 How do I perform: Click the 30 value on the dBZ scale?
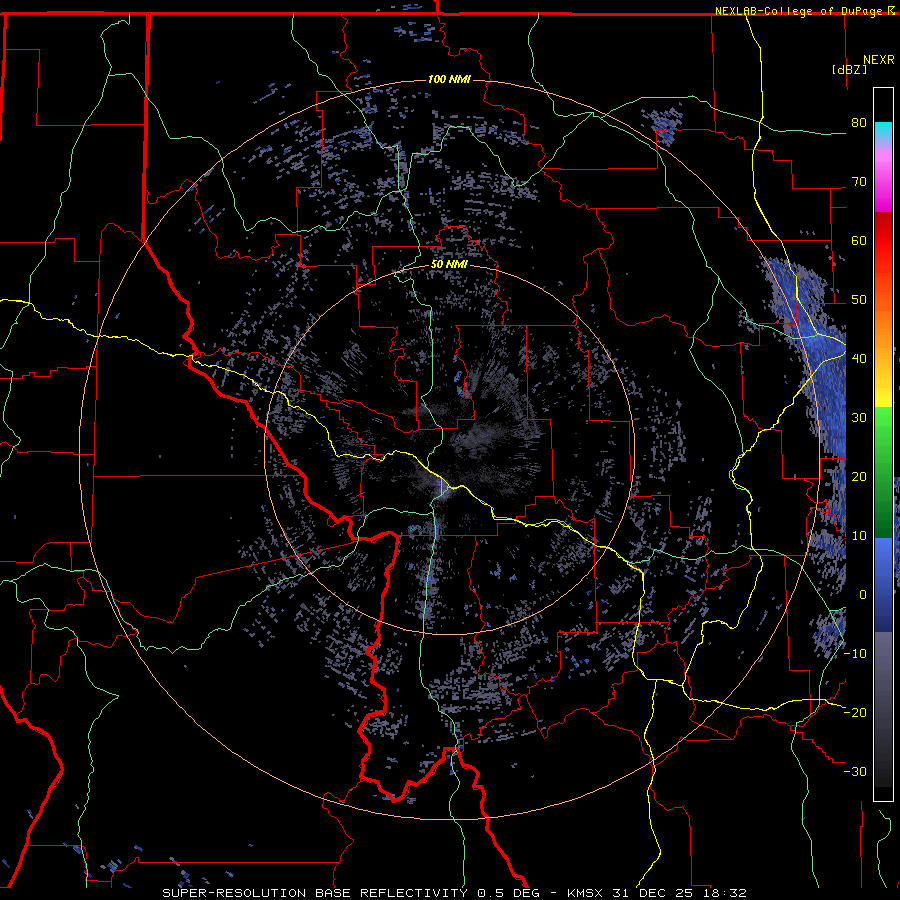[859, 418]
